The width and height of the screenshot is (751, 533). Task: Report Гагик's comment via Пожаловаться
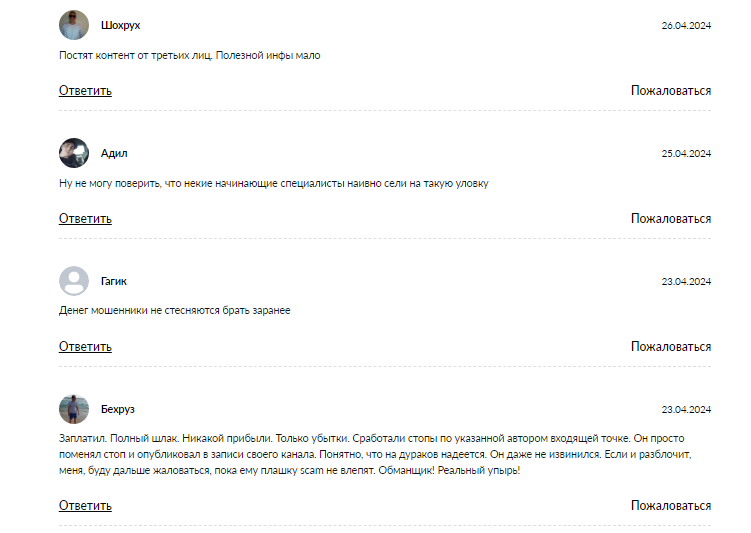click(670, 347)
